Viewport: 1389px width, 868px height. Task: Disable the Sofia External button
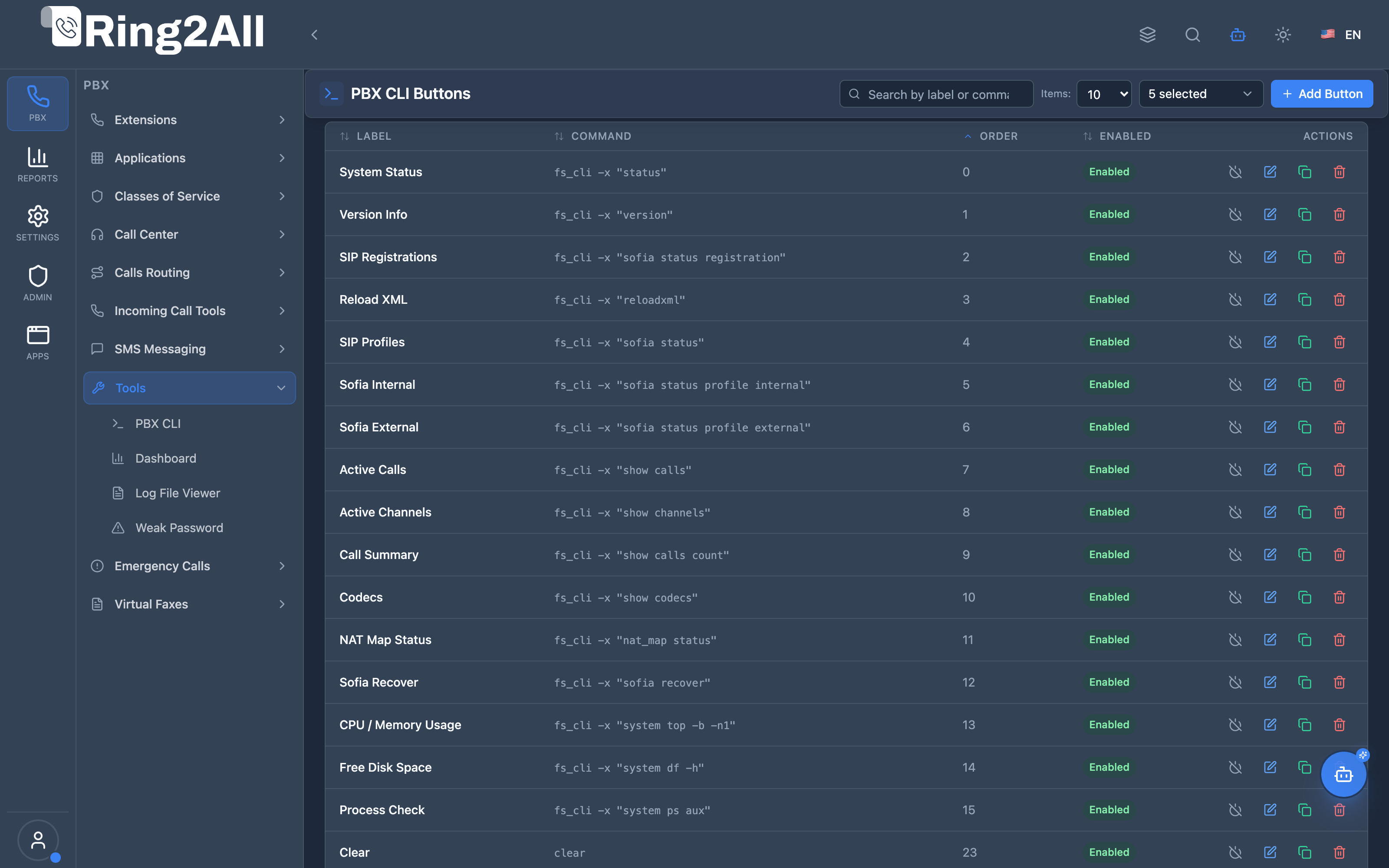(x=1235, y=427)
